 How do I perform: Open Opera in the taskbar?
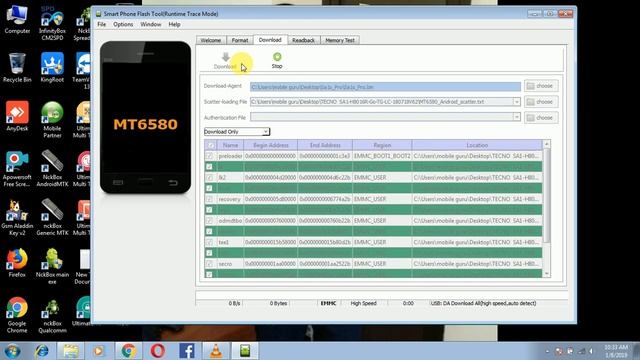(x=158, y=351)
